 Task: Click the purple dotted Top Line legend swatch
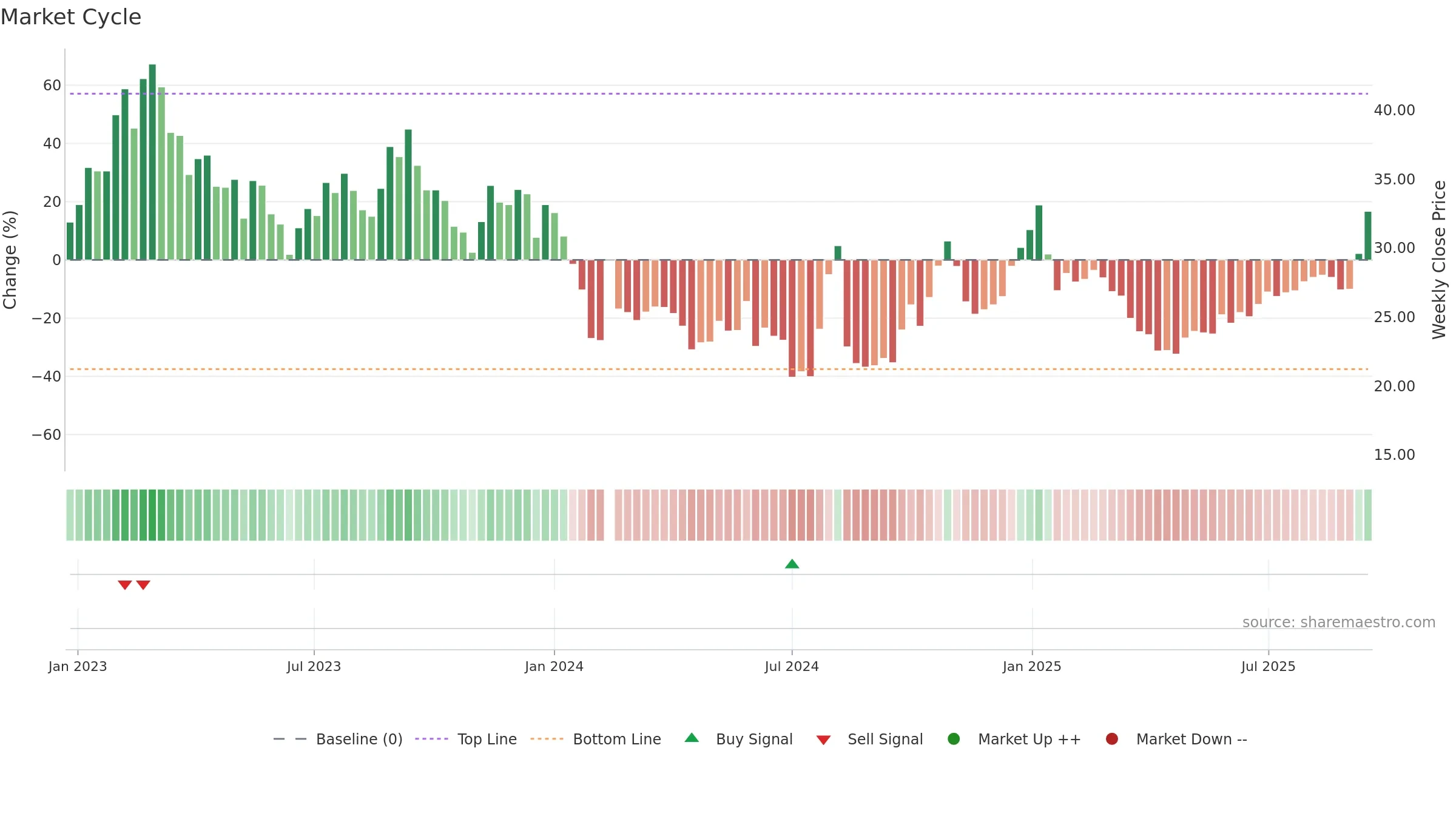(431, 739)
